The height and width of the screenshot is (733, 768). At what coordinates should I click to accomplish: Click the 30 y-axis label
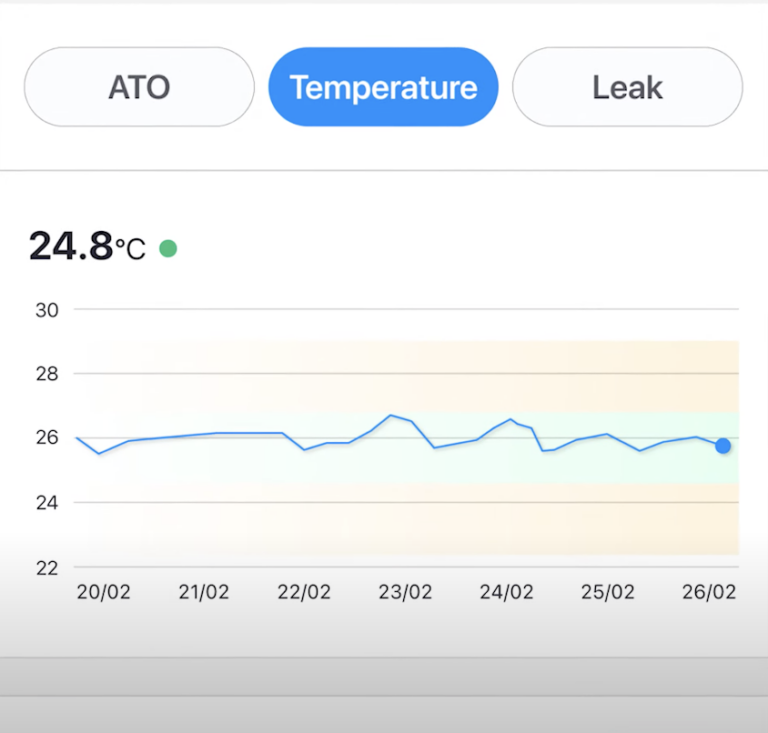(x=47, y=310)
